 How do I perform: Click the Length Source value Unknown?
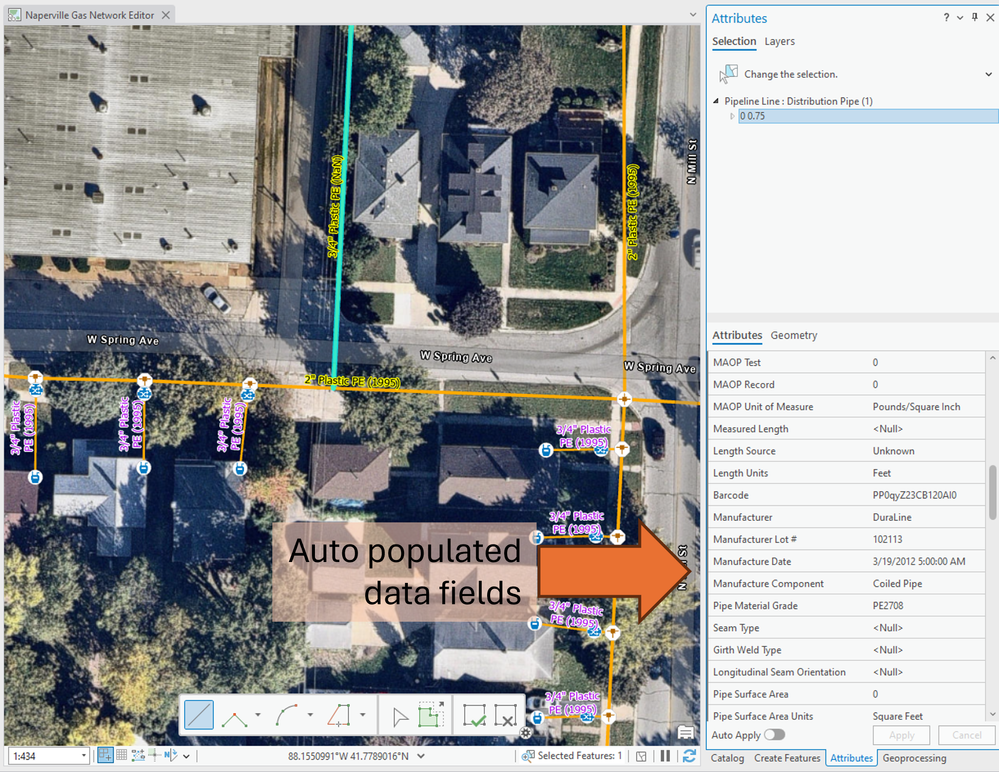click(893, 451)
